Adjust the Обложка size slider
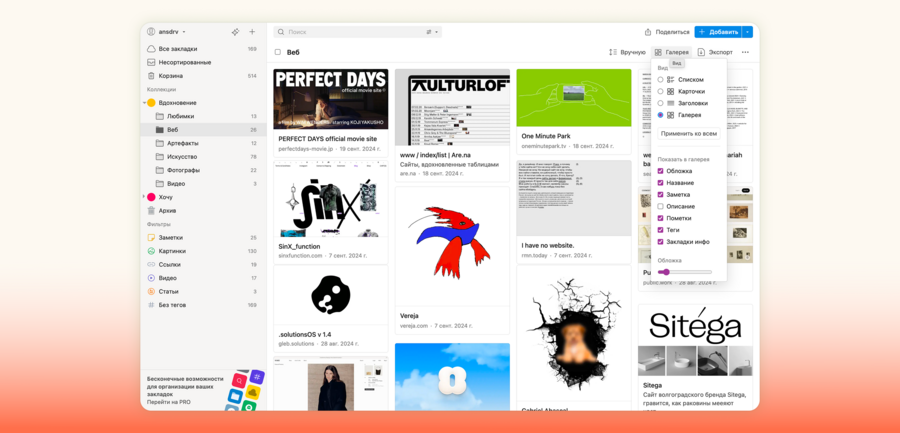The height and width of the screenshot is (433, 900). point(685,272)
